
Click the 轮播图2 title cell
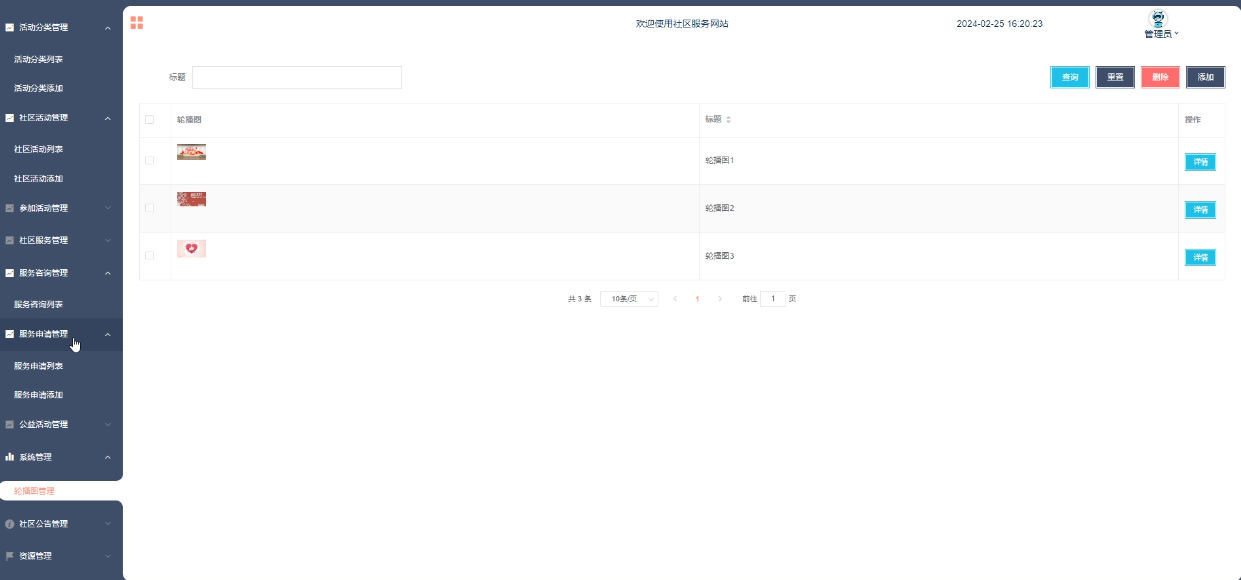click(720, 209)
